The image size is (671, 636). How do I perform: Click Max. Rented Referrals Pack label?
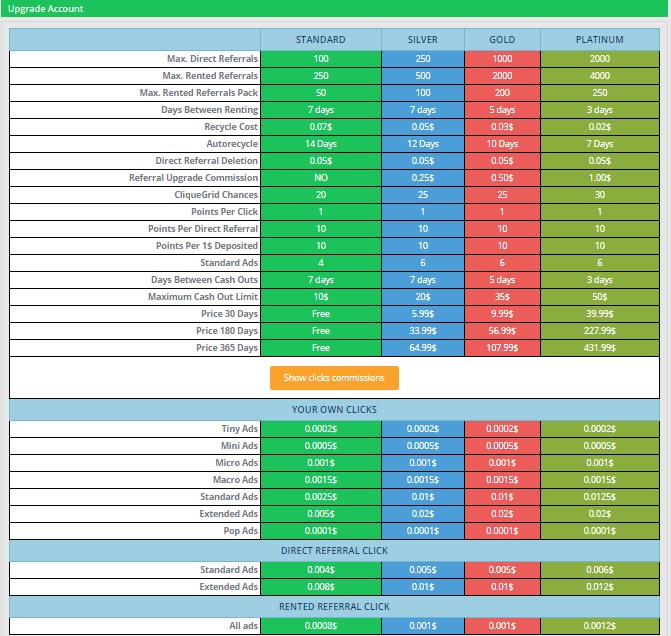pos(199,93)
